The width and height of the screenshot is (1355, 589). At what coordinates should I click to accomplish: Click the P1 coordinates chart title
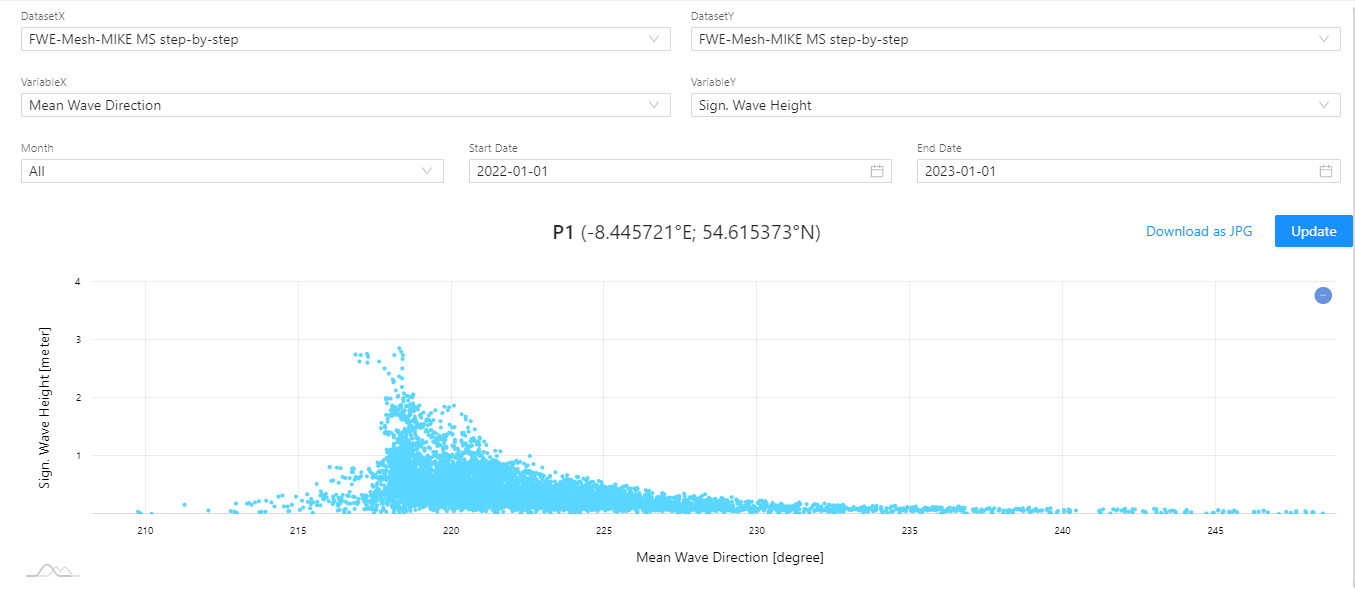pyautogui.click(x=686, y=232)
